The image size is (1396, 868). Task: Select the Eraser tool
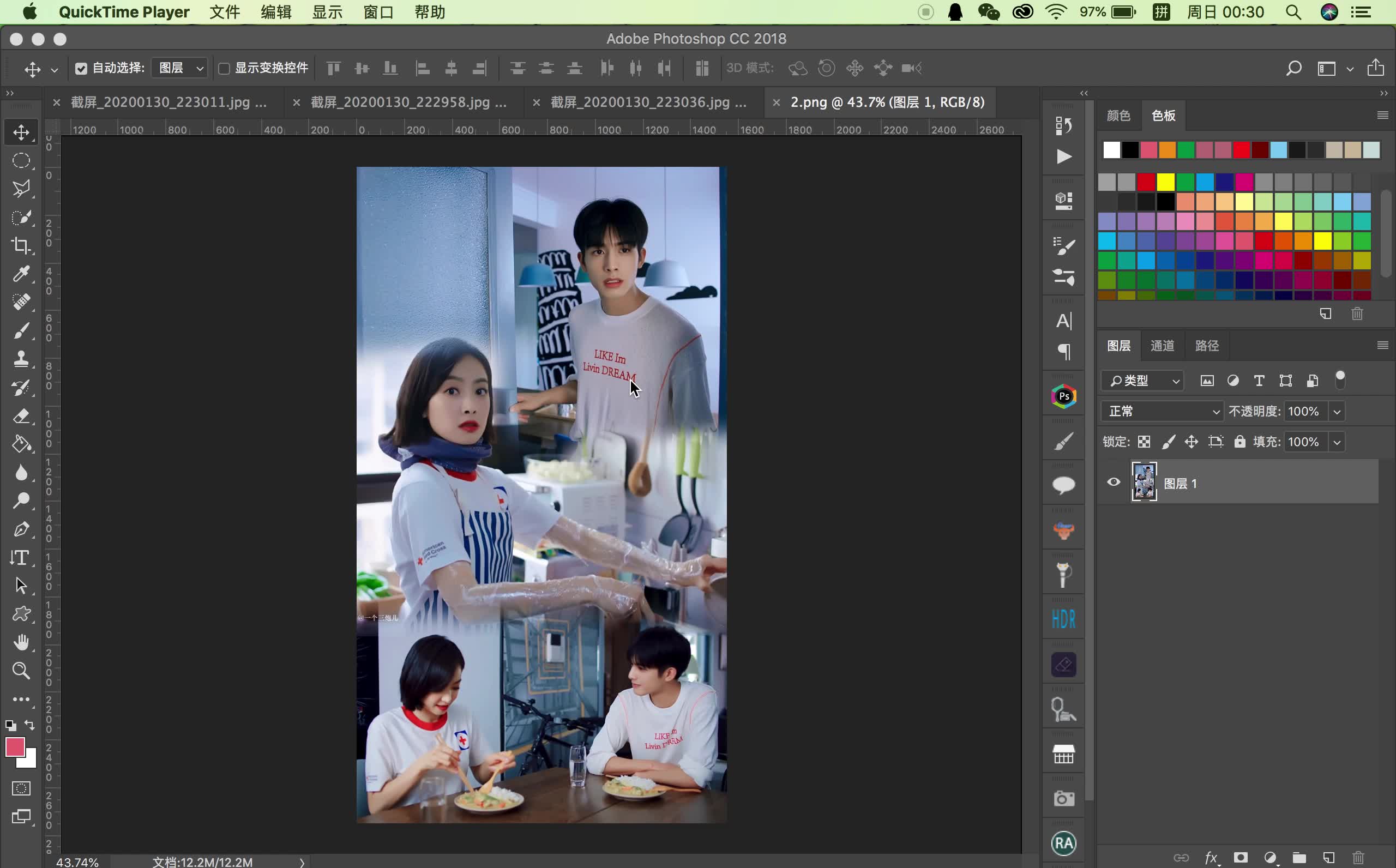[21, 415]
